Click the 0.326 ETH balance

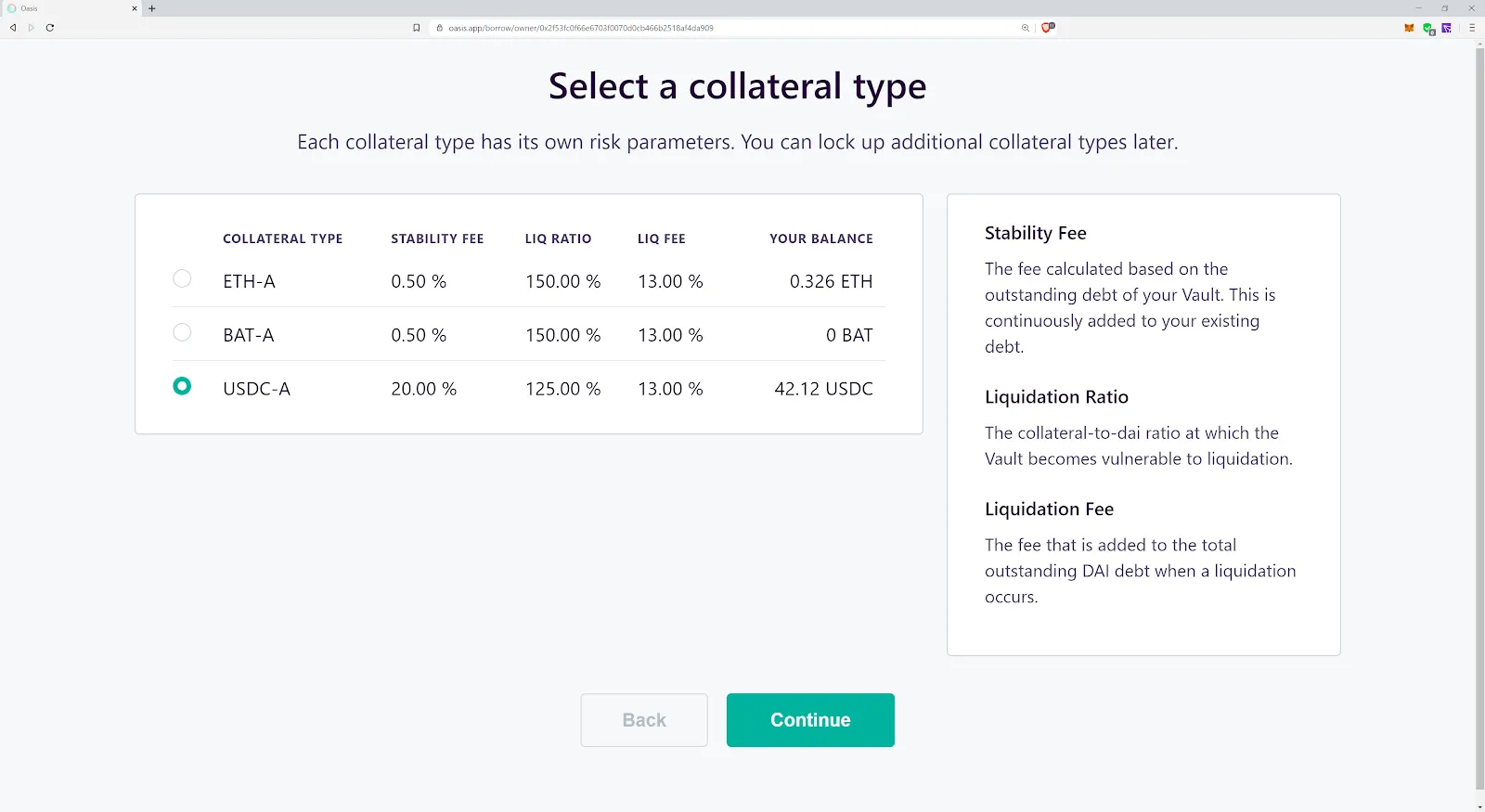pyautogui.click(x=831, y=281)
